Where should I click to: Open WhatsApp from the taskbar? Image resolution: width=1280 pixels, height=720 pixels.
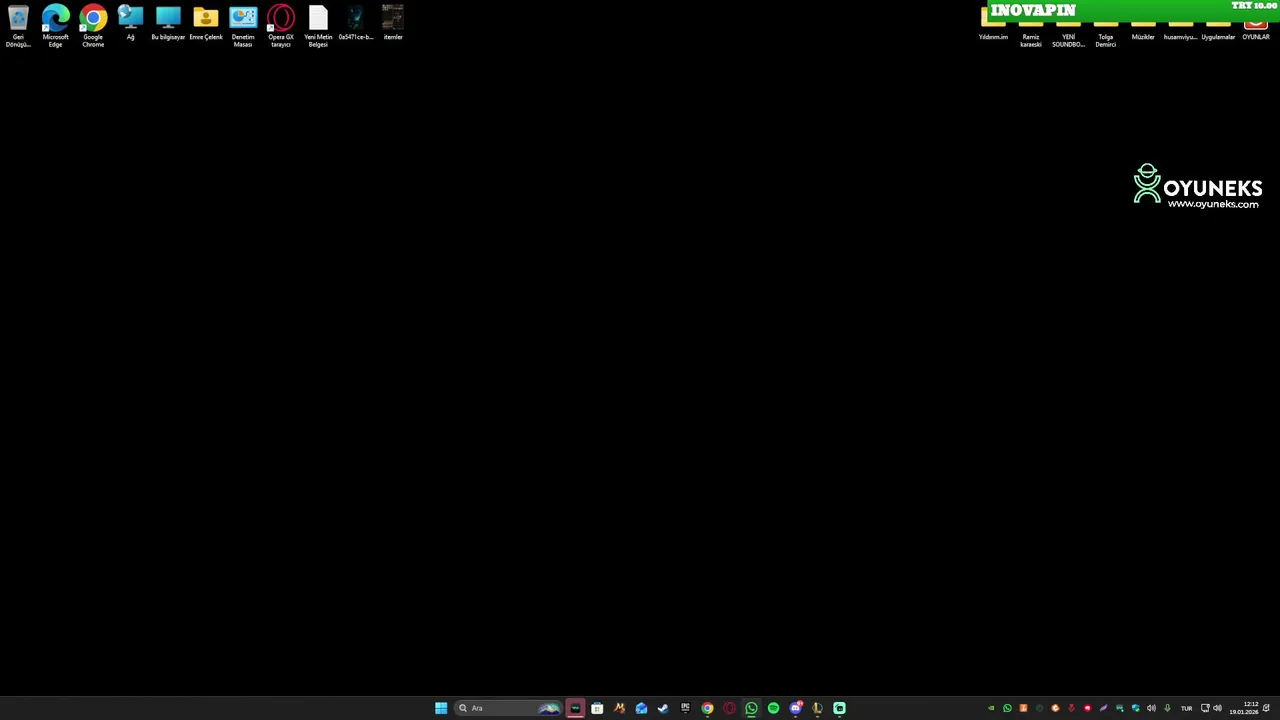[x=751, y=708]
